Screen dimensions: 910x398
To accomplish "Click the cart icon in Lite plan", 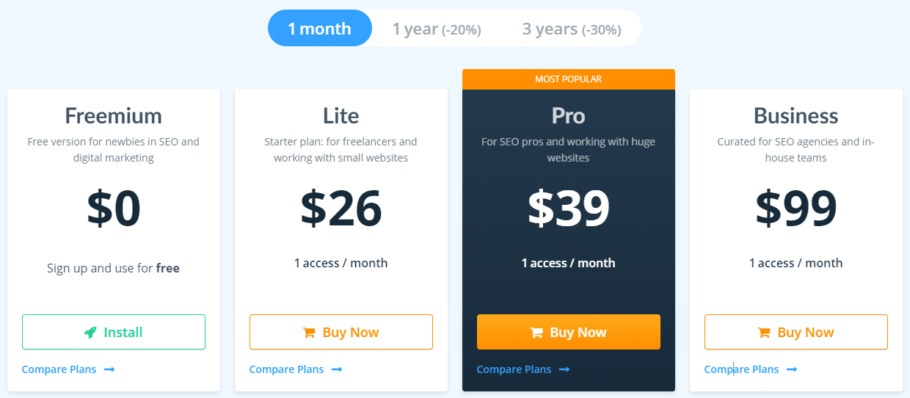I will click(309, 332).
